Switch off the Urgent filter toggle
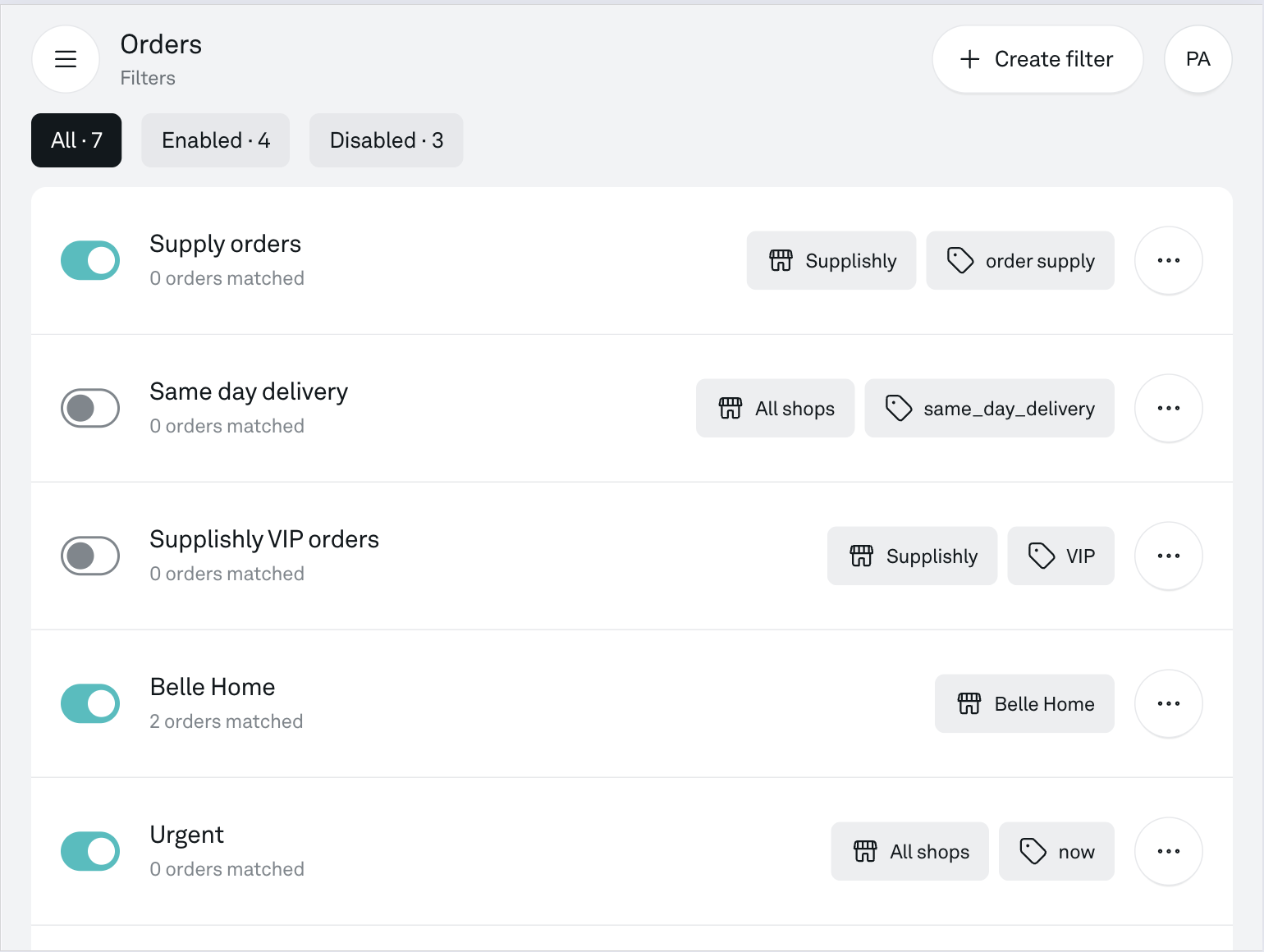Screen dimensions: 1264x952 click(90, 851)
